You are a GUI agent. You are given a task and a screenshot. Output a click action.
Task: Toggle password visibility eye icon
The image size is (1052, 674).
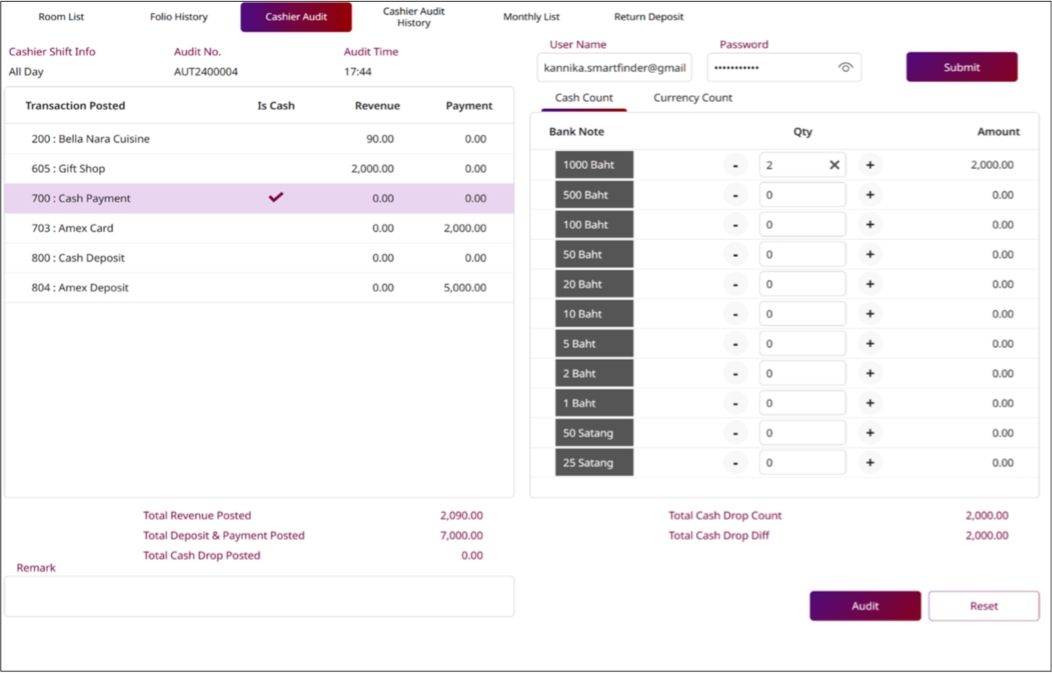(845, 68)
